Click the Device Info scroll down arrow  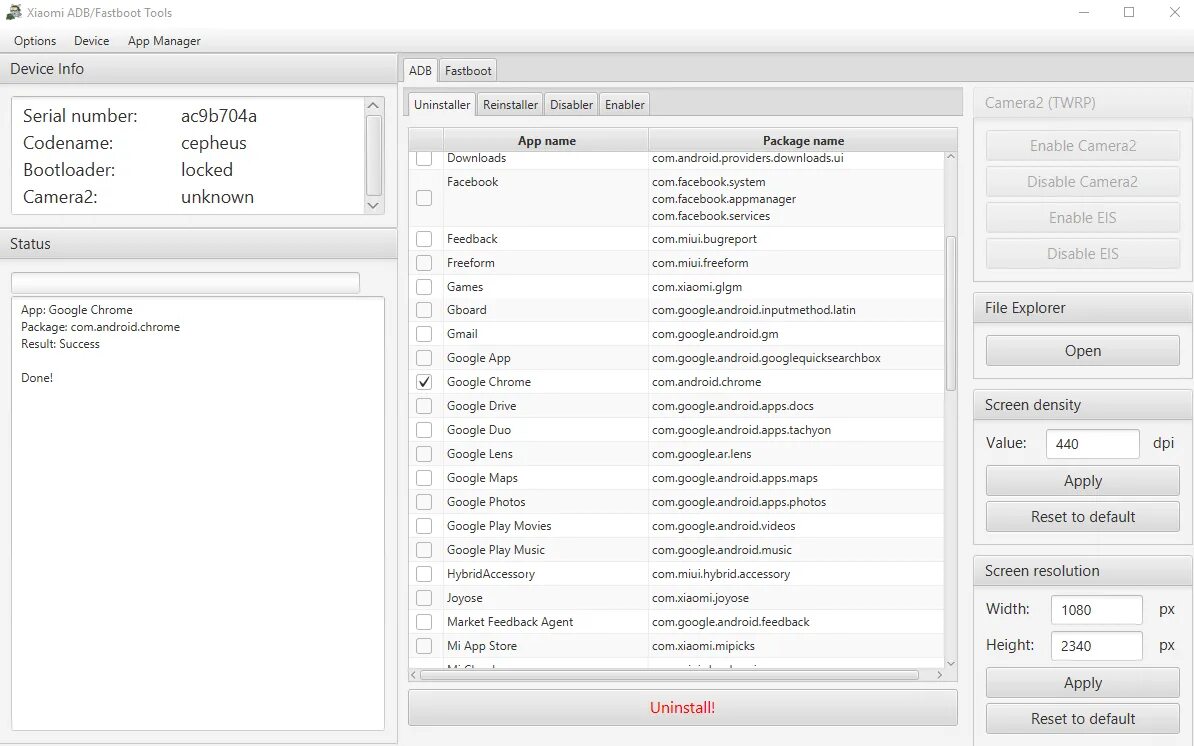coord(373,205)
